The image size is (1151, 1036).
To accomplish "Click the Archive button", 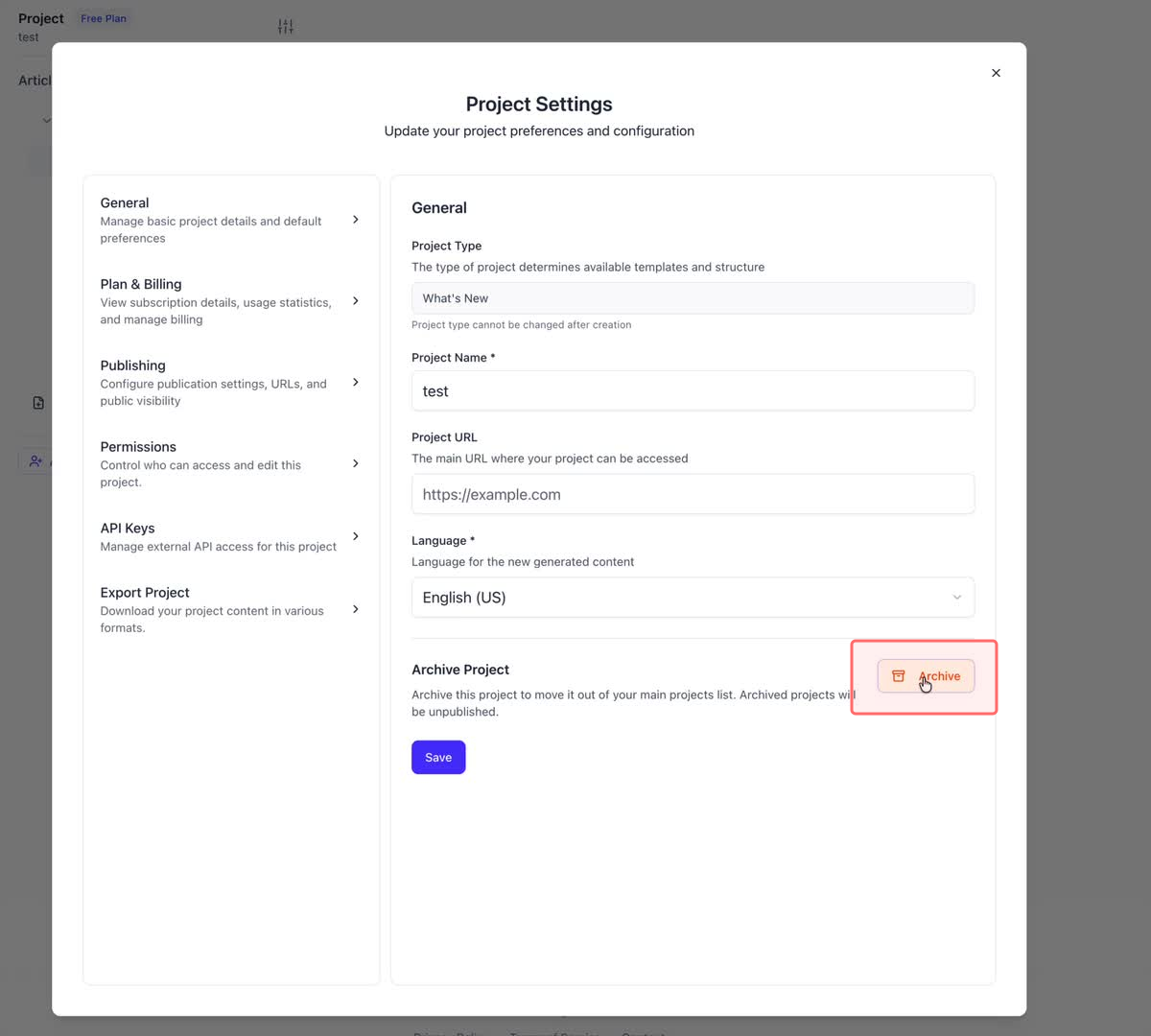I will [927, 676].
